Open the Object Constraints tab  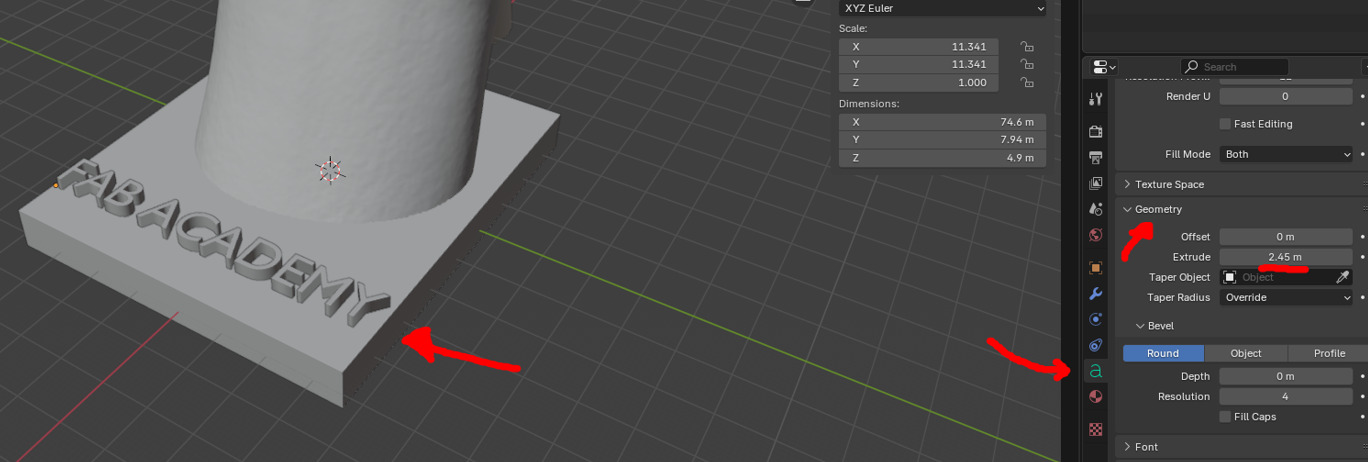(x=1096, y=345)
